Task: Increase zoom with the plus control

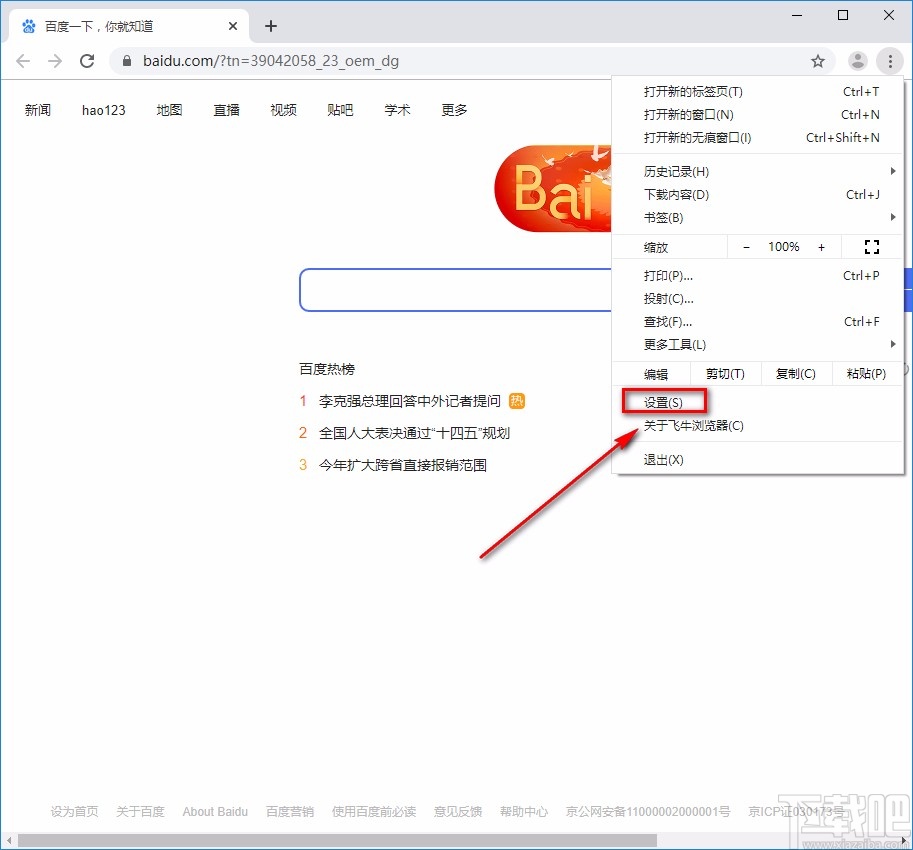Action: click(x=821, y=246)
